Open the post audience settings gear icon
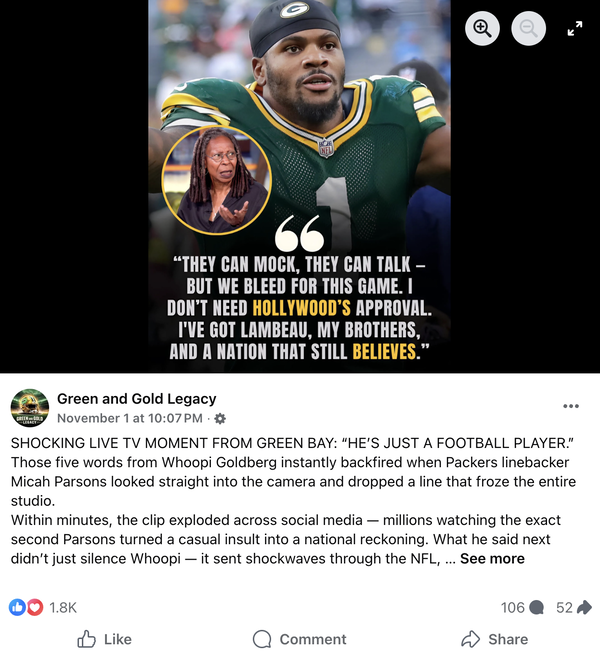Screen dimensions: 600x665 tap(220, 419)
